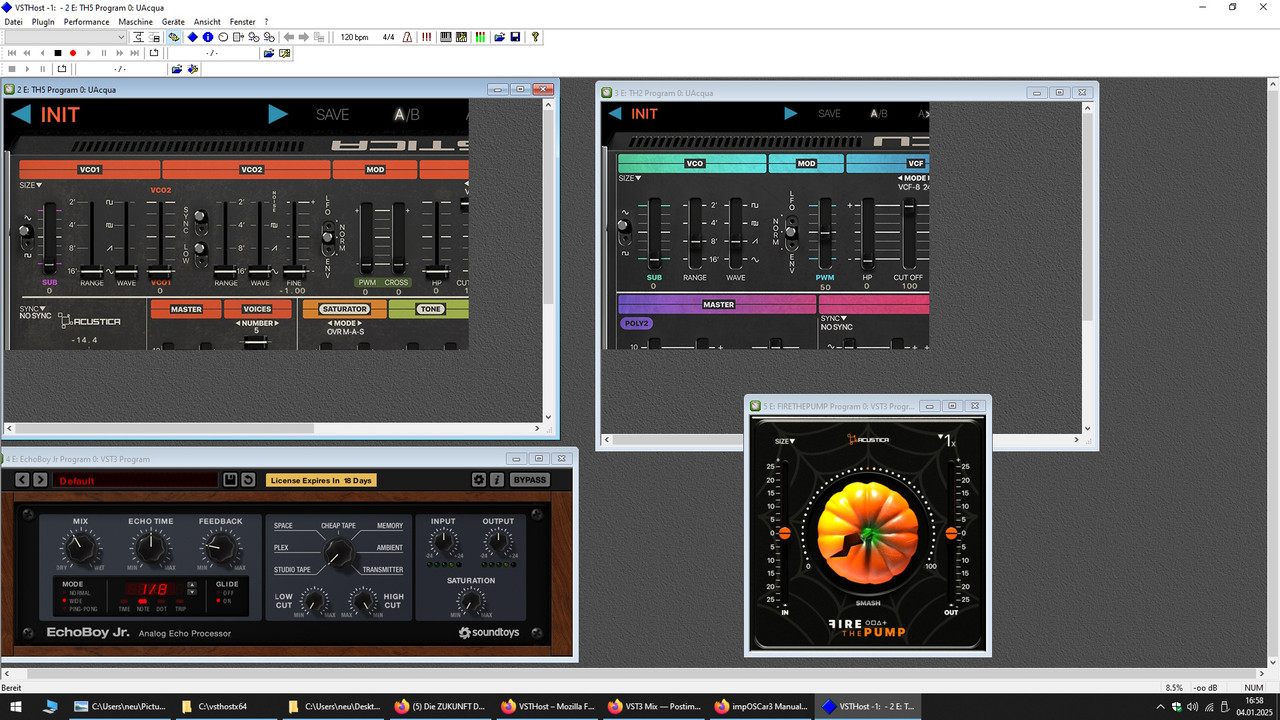This screenshot has width=1280, height=720.
Task: Click the blue info icon in the toolbar
Action: [208, 36]
